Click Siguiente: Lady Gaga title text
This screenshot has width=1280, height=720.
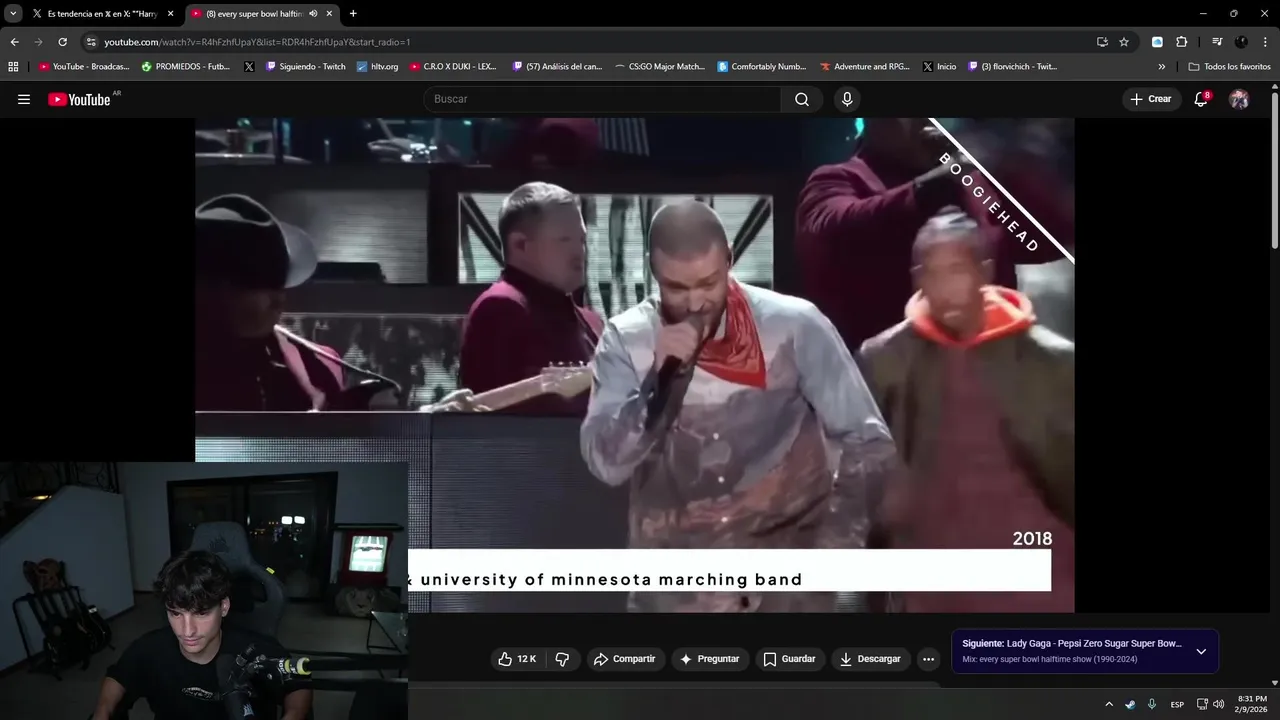pos(1072,643)
